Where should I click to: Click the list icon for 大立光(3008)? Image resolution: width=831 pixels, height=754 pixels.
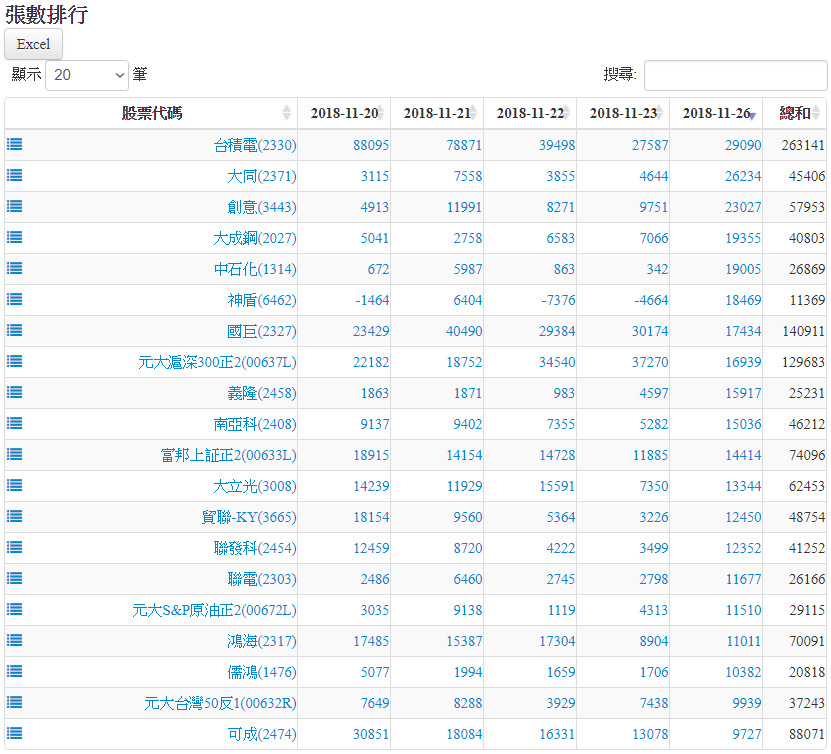pos(15,485)
